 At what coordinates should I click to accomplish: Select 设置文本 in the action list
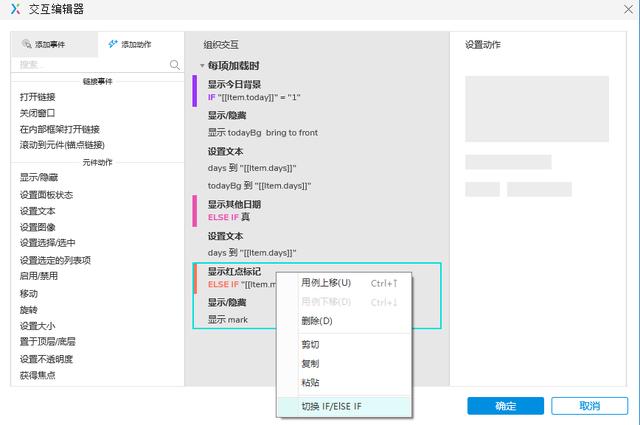[37, 211]
